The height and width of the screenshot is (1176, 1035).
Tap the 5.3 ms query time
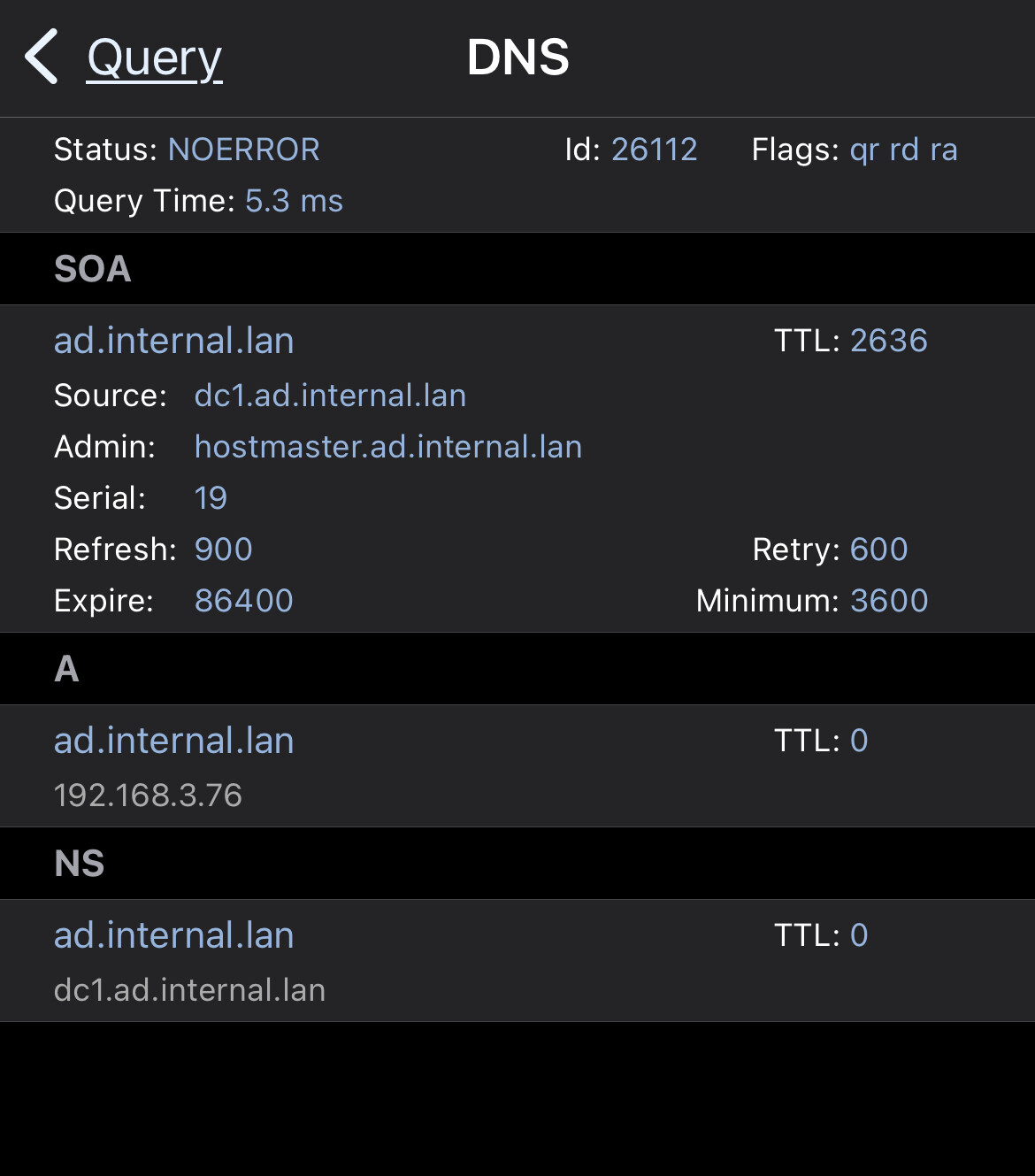click(294, 201)
